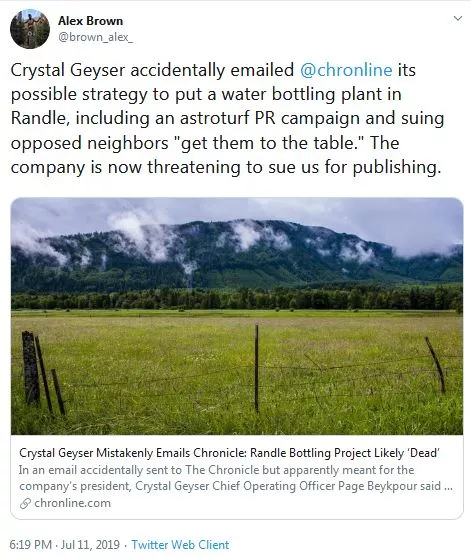Screen dimensions: 471x559
Task: Click the Jul 11, 2019 date
Action: 90,545
